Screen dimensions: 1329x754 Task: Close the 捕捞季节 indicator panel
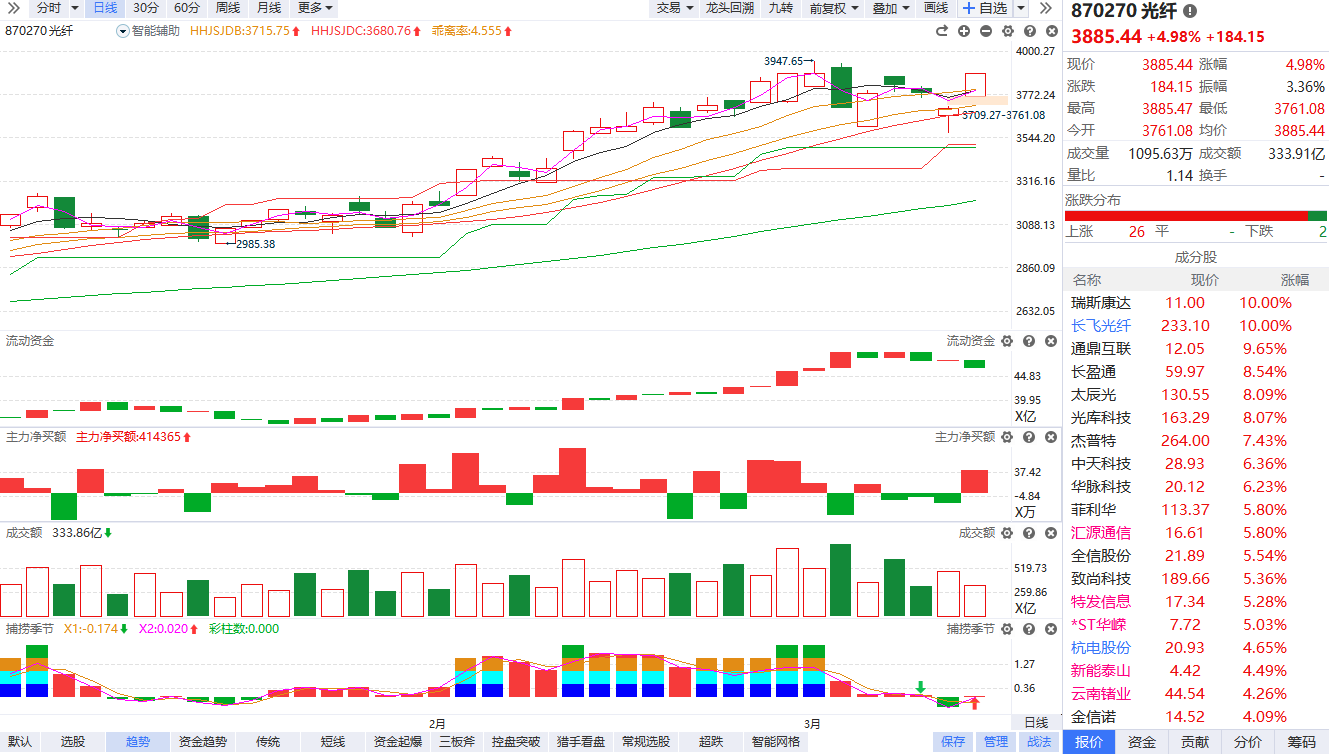tap(1050, 629)
